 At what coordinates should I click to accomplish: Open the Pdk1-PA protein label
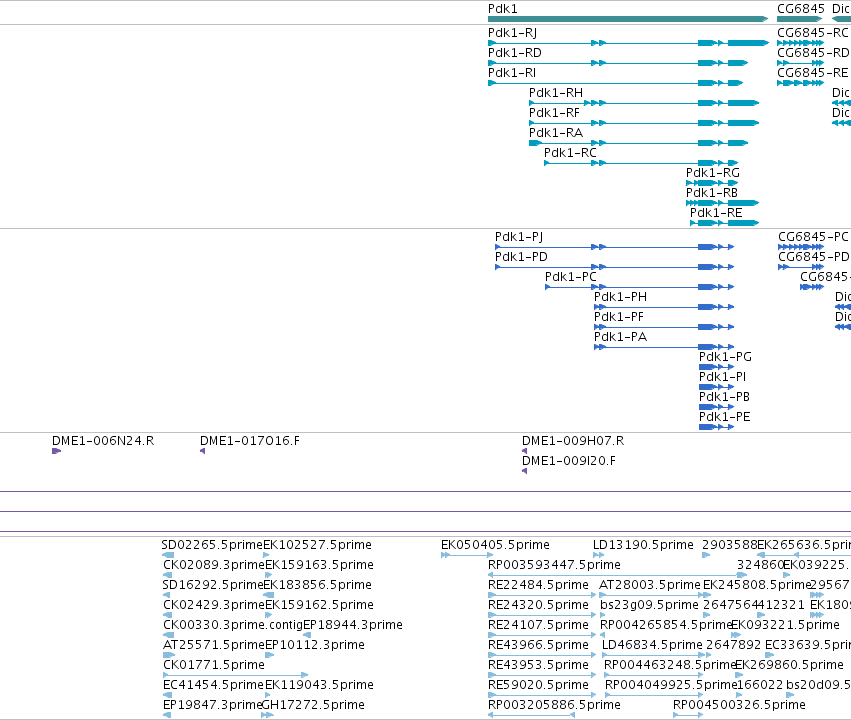(x=620, y=337)
